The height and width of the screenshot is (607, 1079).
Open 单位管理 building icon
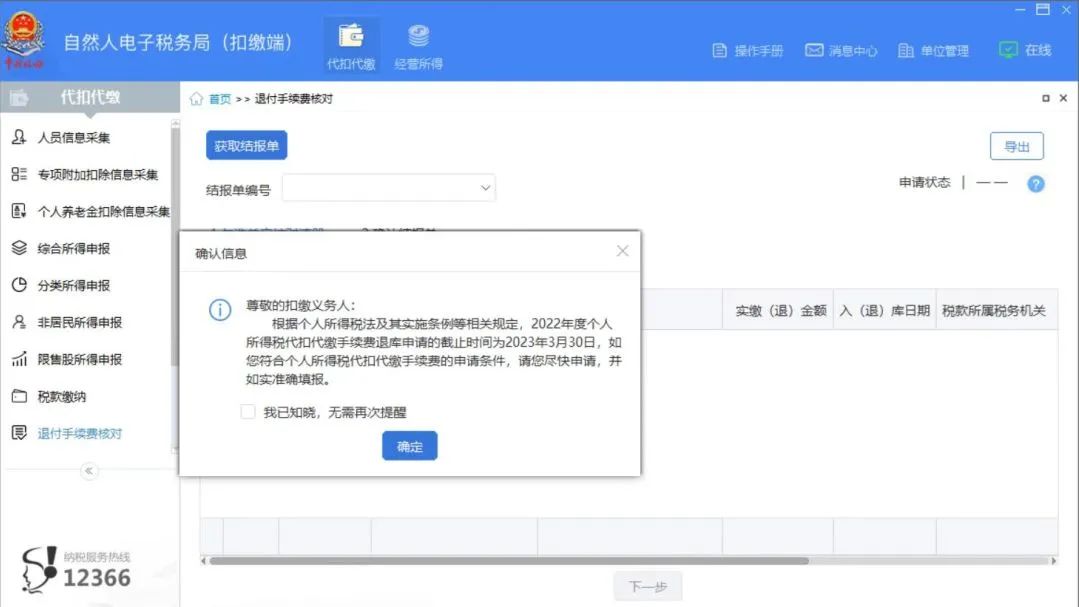pos(906,50)
